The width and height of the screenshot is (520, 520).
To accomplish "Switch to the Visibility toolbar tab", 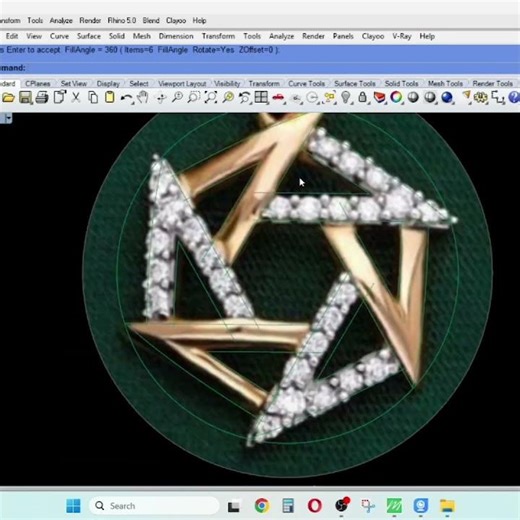I will [227, 83].
